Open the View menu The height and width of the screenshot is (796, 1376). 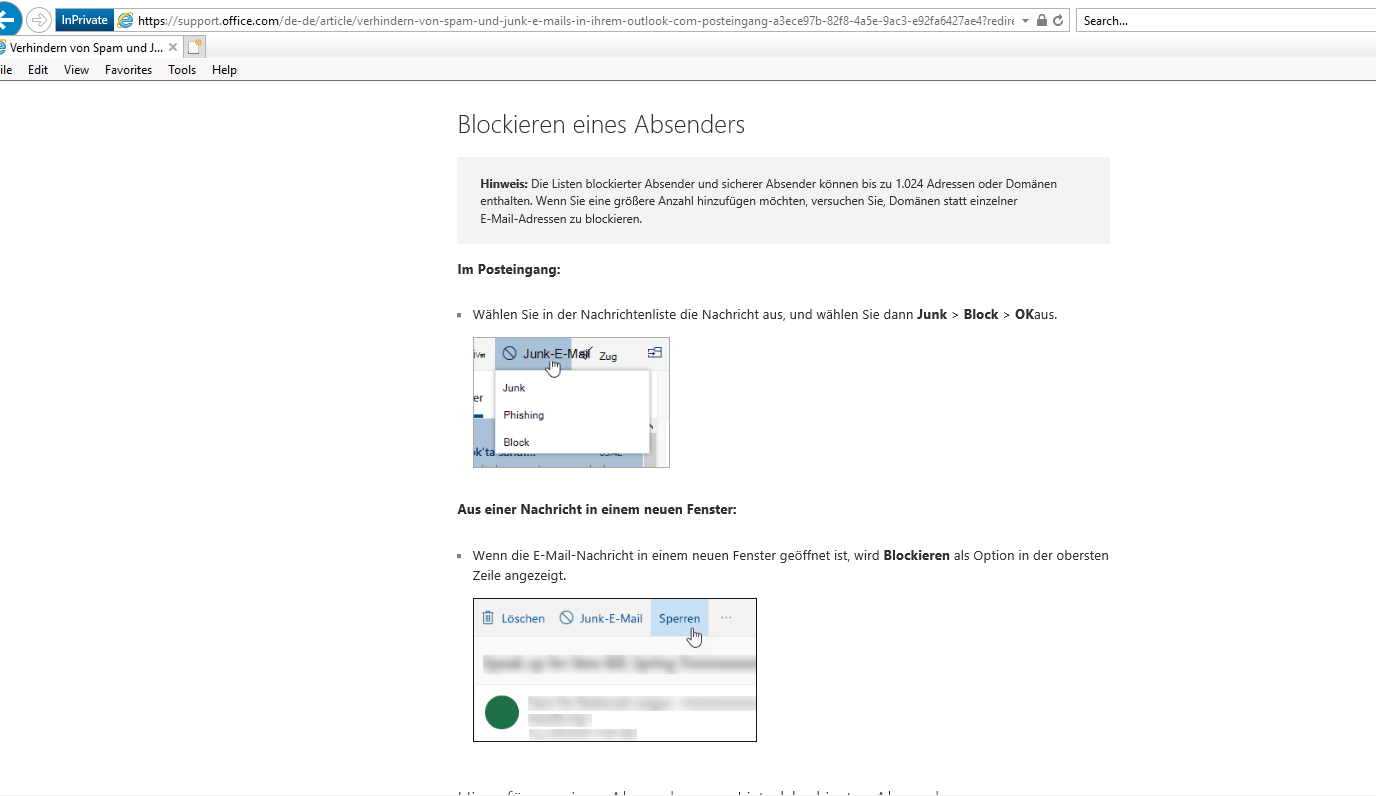pyautogui.click(x=77, y=70)
